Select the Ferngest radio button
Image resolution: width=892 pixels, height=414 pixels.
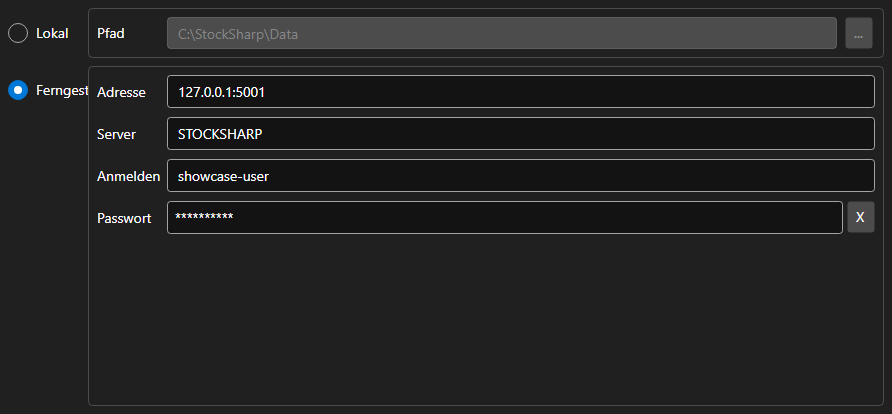(x=18, y=90)
